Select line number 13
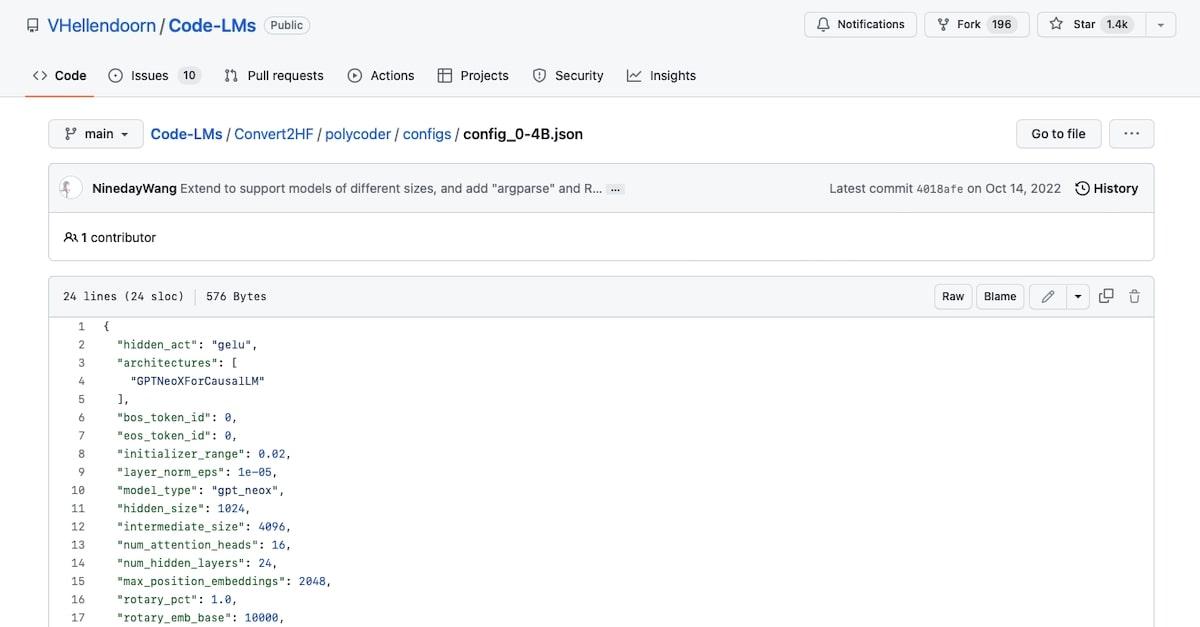The image size is (1200, 627). tap(78, 545)
